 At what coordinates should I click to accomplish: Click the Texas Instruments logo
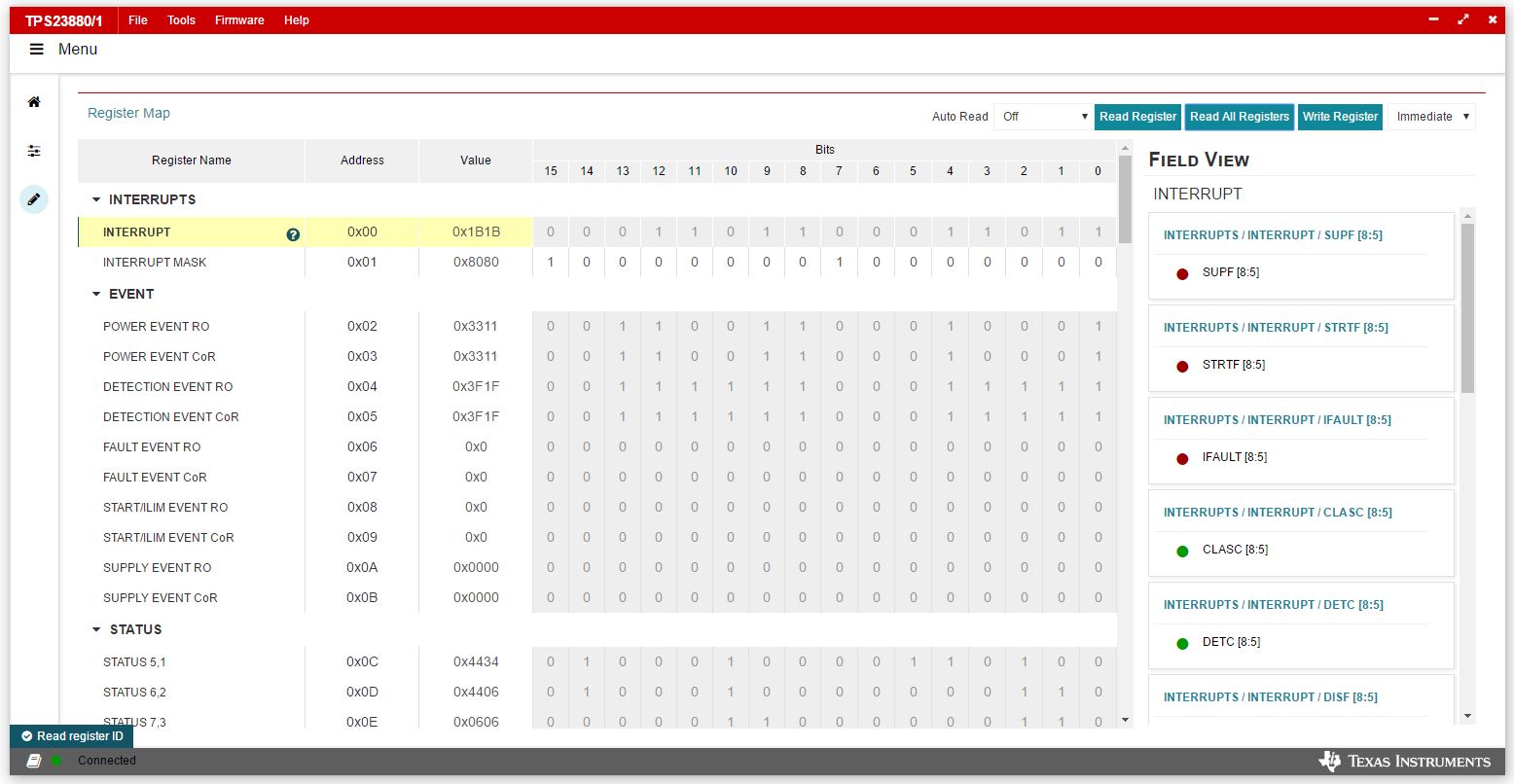(1404, 761)
